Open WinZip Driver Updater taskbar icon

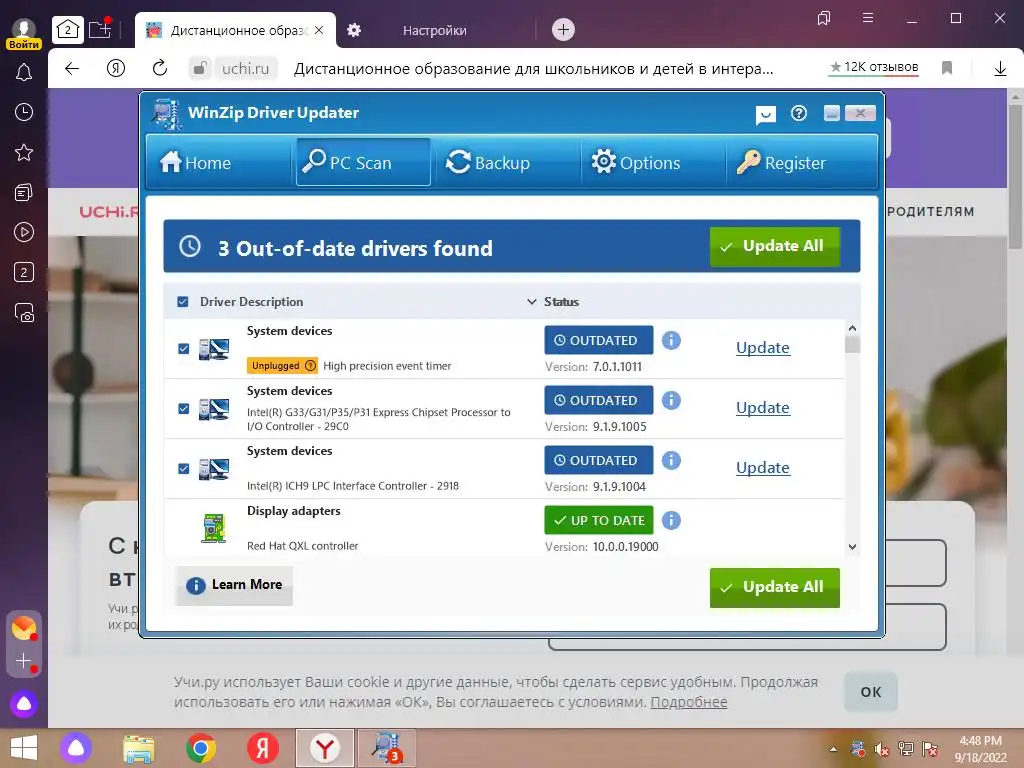(x=385, y=748)
